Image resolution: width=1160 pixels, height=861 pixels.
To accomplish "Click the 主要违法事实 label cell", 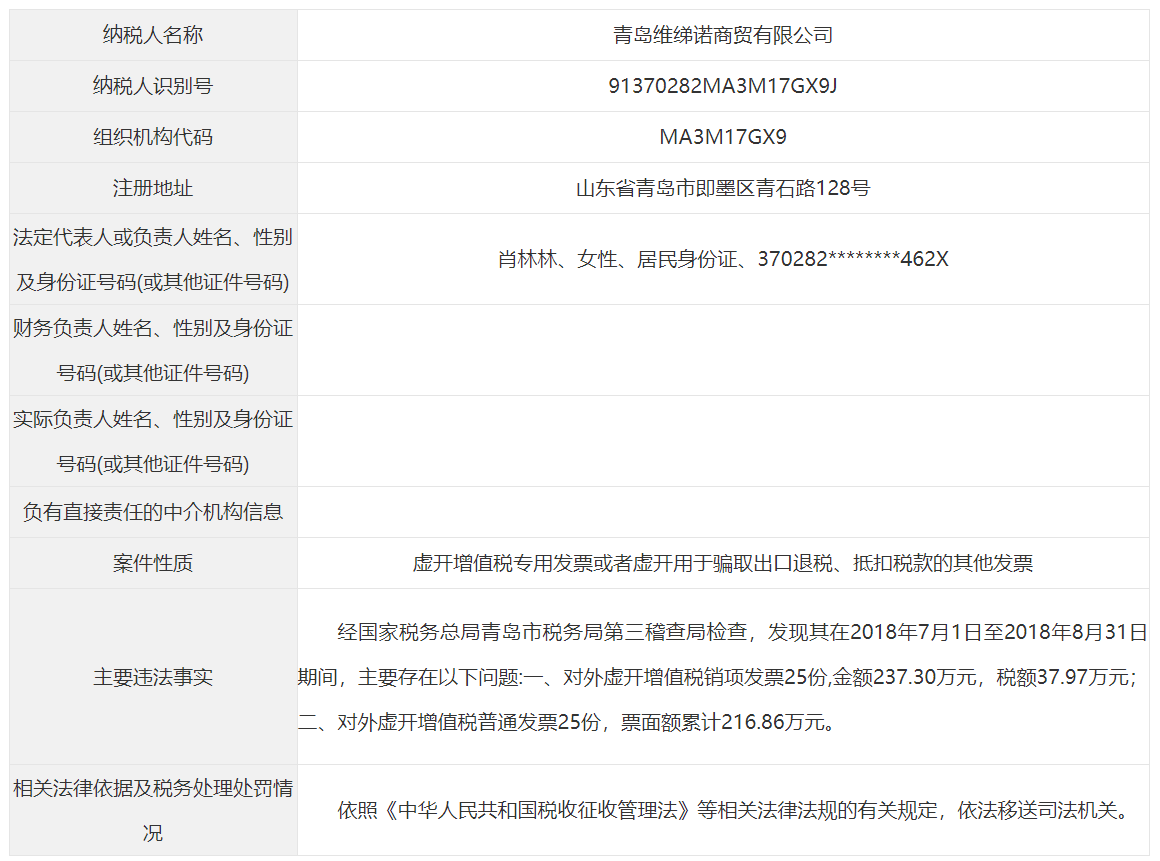I will point(153,677).
